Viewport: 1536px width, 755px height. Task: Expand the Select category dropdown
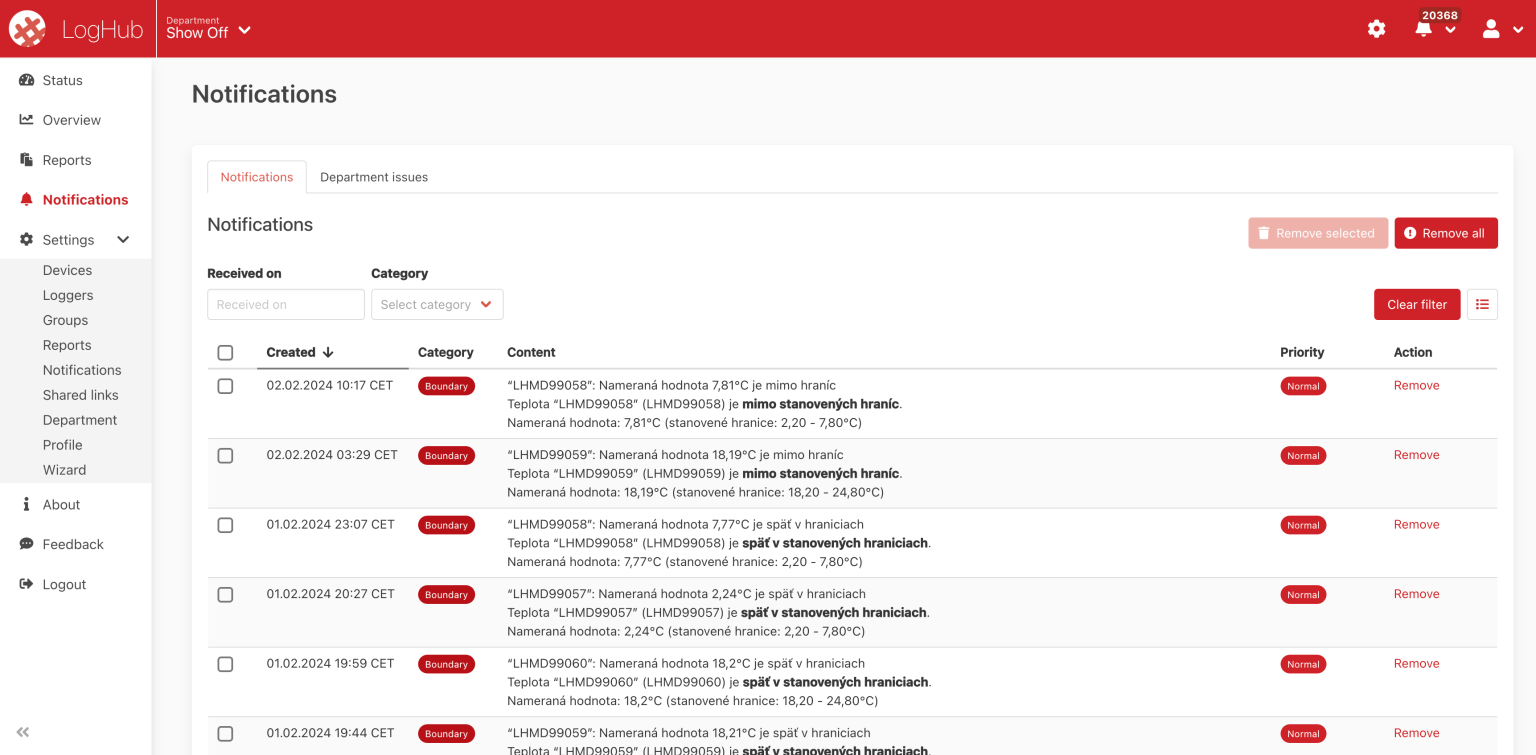437,305
